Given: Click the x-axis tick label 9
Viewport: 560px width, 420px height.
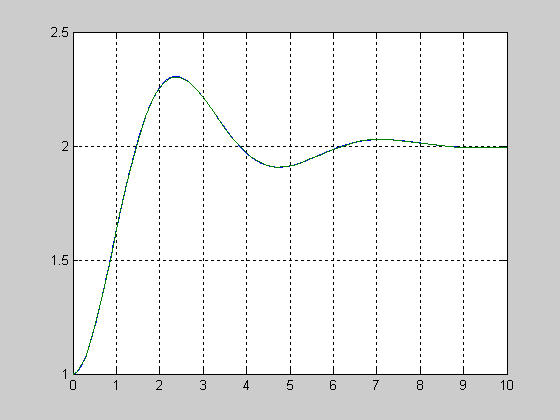Looking at the screenshot, I should point(463,385).
